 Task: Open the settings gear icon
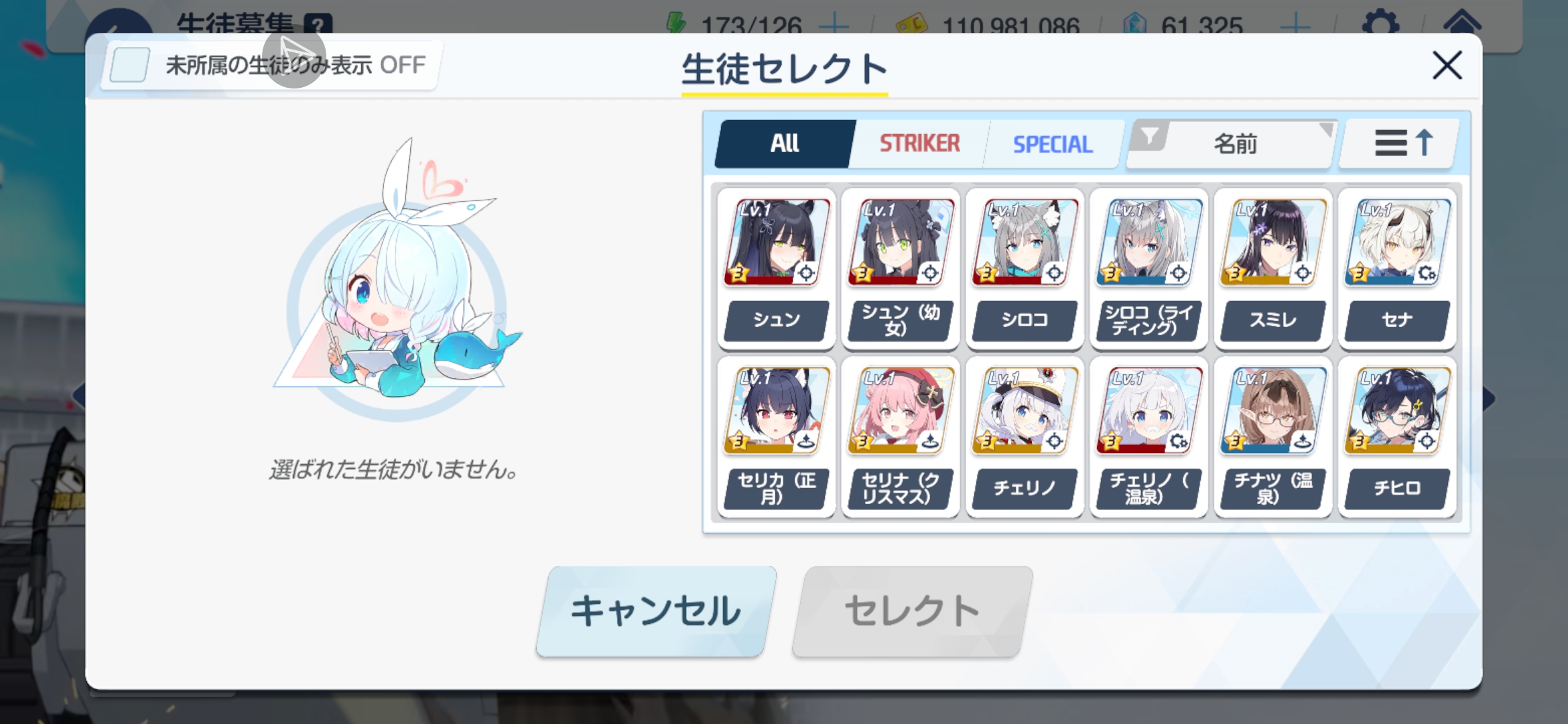[1381, 24]
